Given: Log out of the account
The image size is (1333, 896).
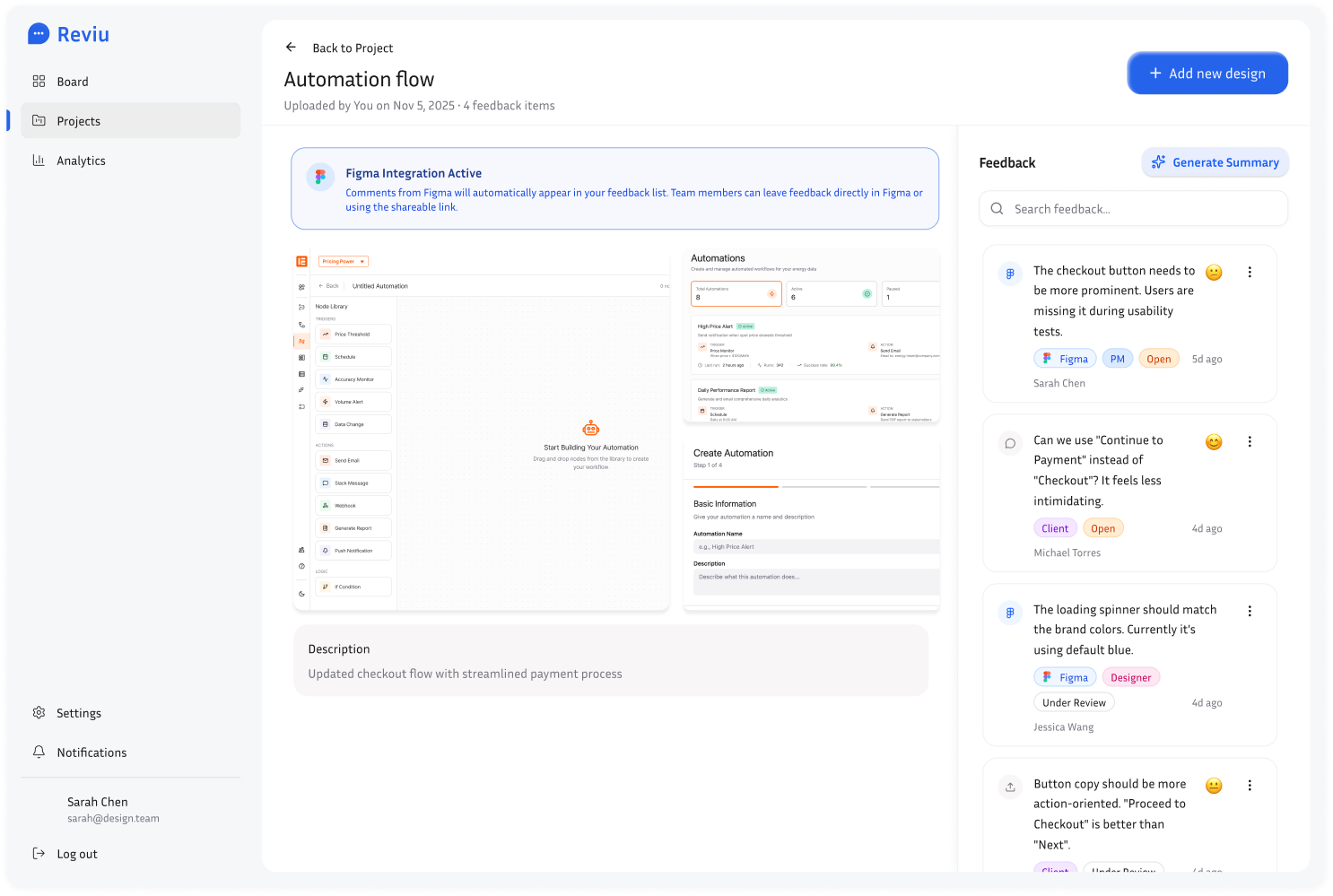Looking at the screenshot, I should click(x=76, y=854).
